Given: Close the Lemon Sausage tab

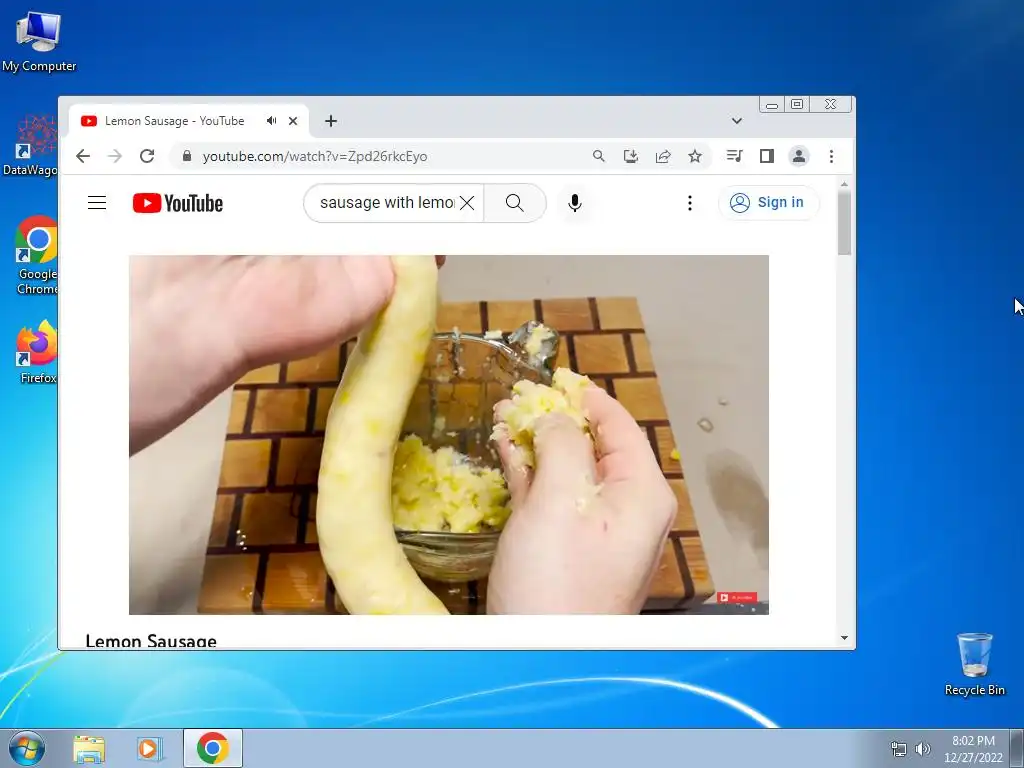Looking at the screenshot, I should [293, 121].
